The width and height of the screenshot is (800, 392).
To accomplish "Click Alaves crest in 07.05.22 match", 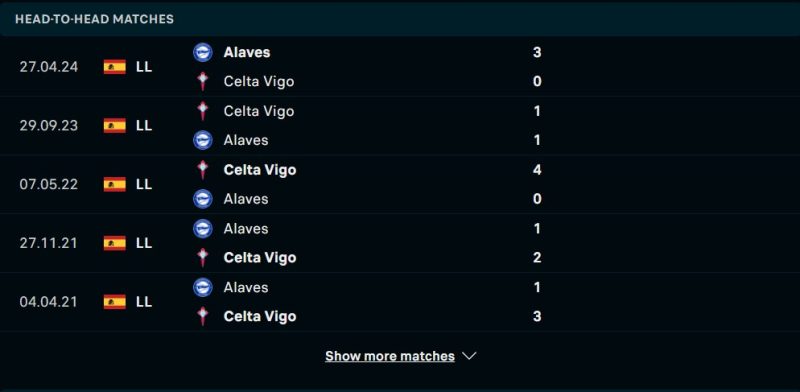I will tap(203, 199).
